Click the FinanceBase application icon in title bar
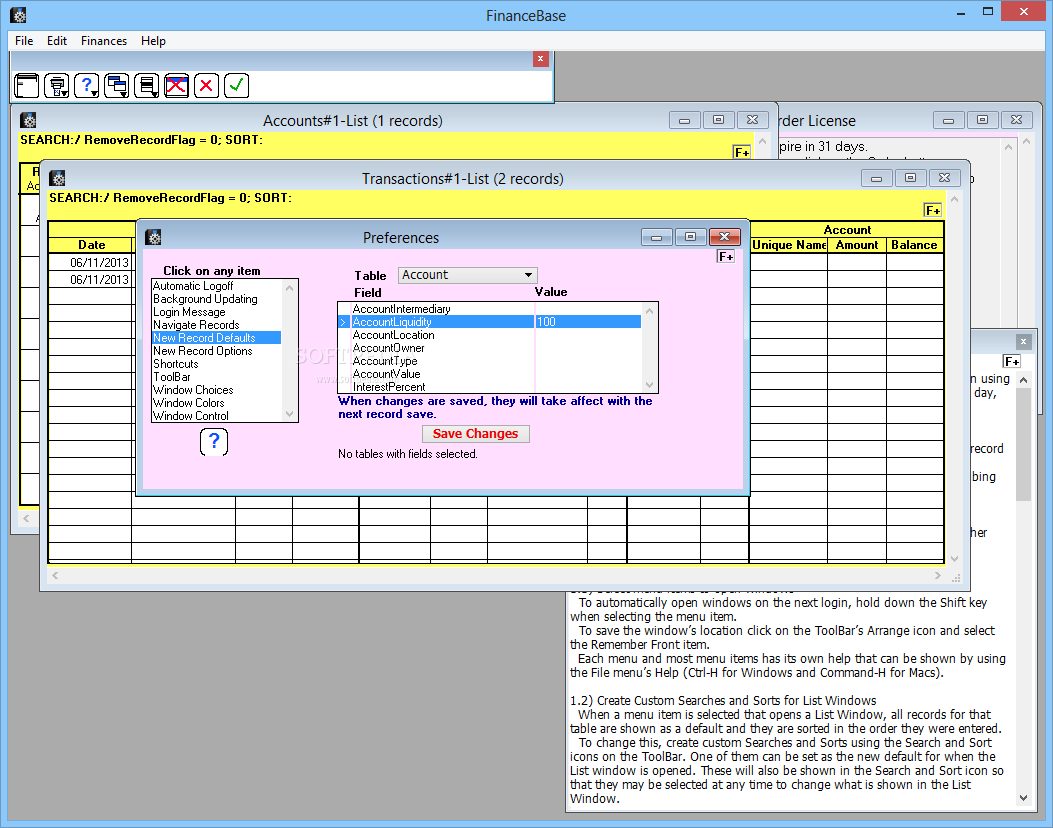This screenshot has height=828, width=1053. 18,15
